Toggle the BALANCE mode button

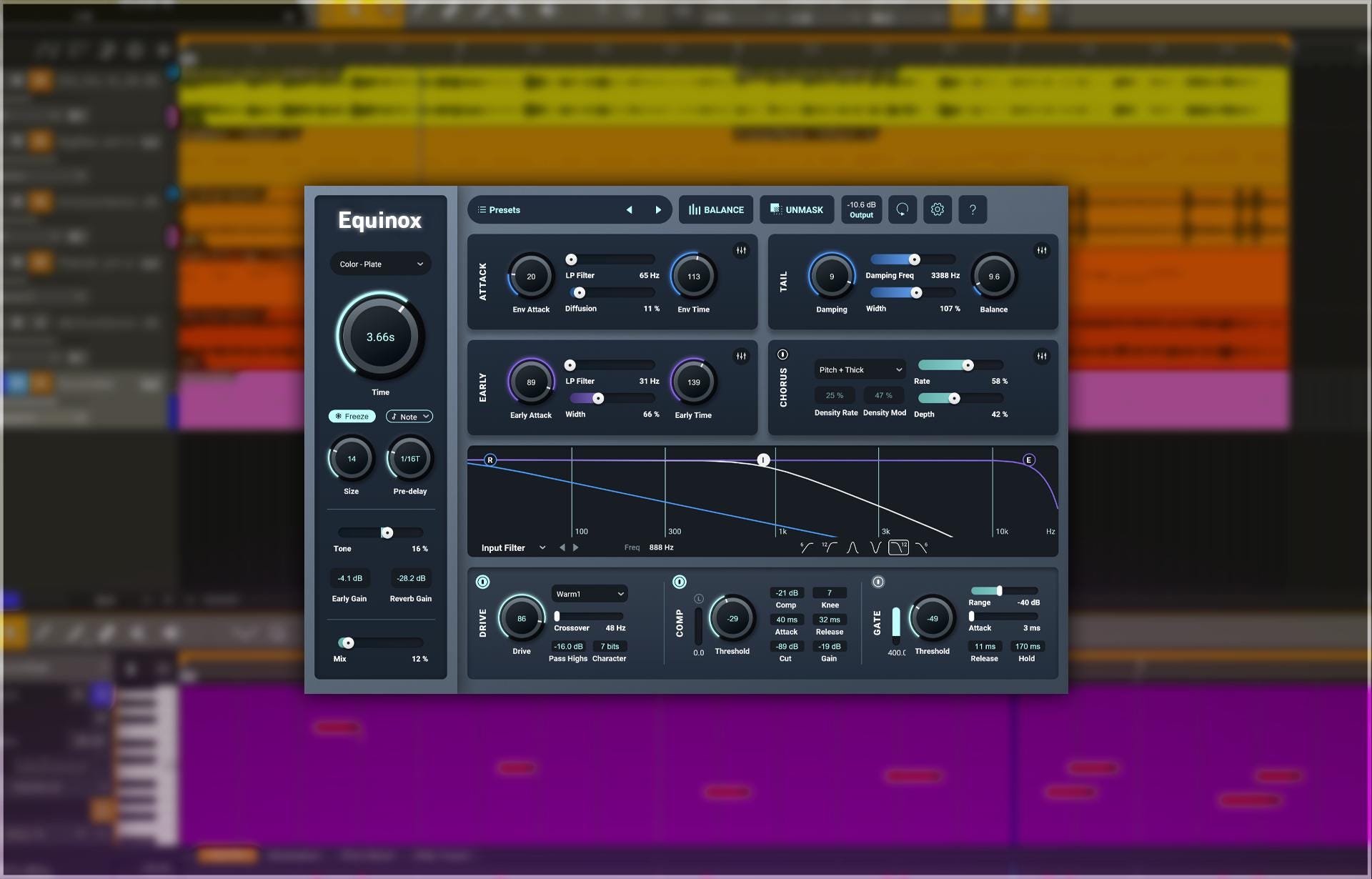pos(716,209)
